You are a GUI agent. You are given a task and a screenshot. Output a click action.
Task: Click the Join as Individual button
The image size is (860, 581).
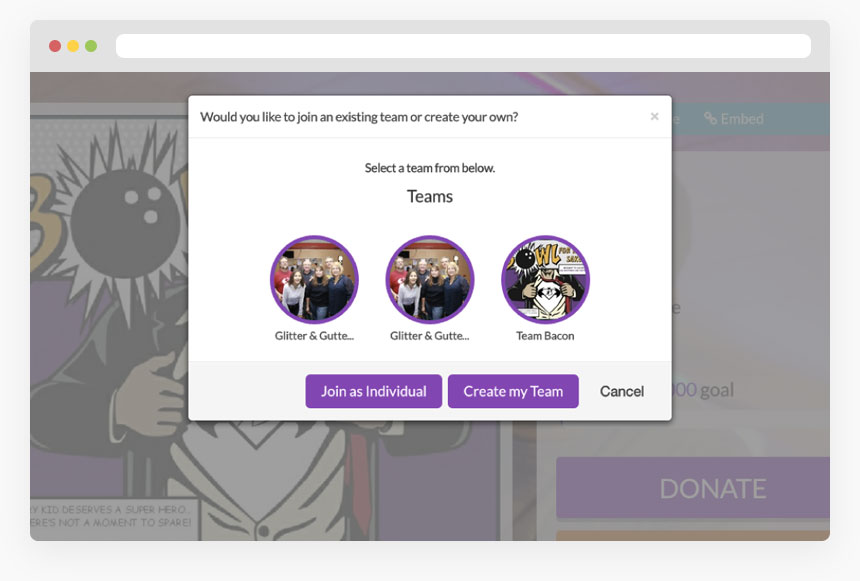[x=374, y=391]
